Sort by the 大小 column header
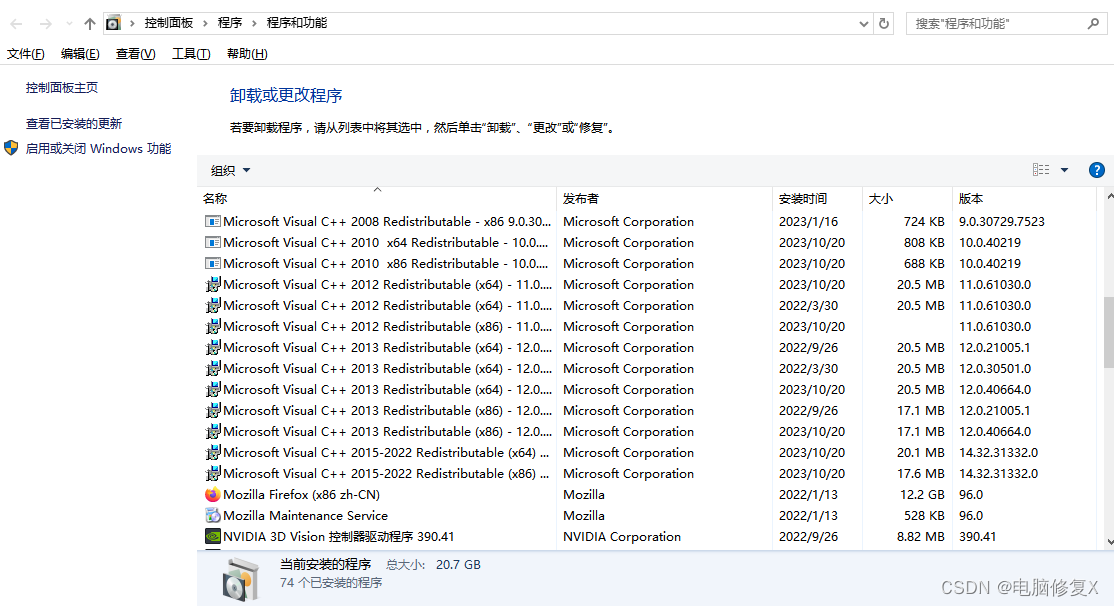Viewport: 1114px width, 606px height. (907, 199)
